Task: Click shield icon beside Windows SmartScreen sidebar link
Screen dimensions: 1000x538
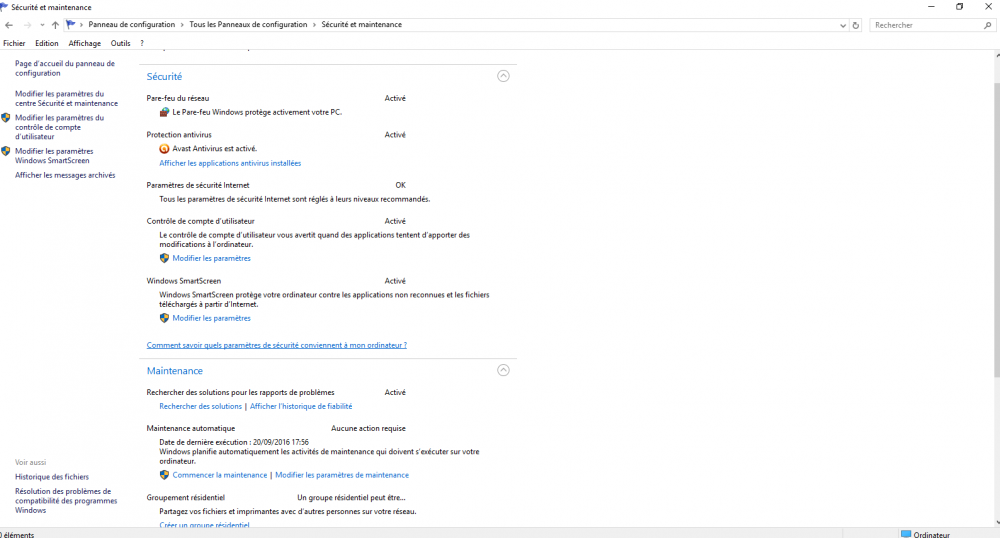Action: 6,151
